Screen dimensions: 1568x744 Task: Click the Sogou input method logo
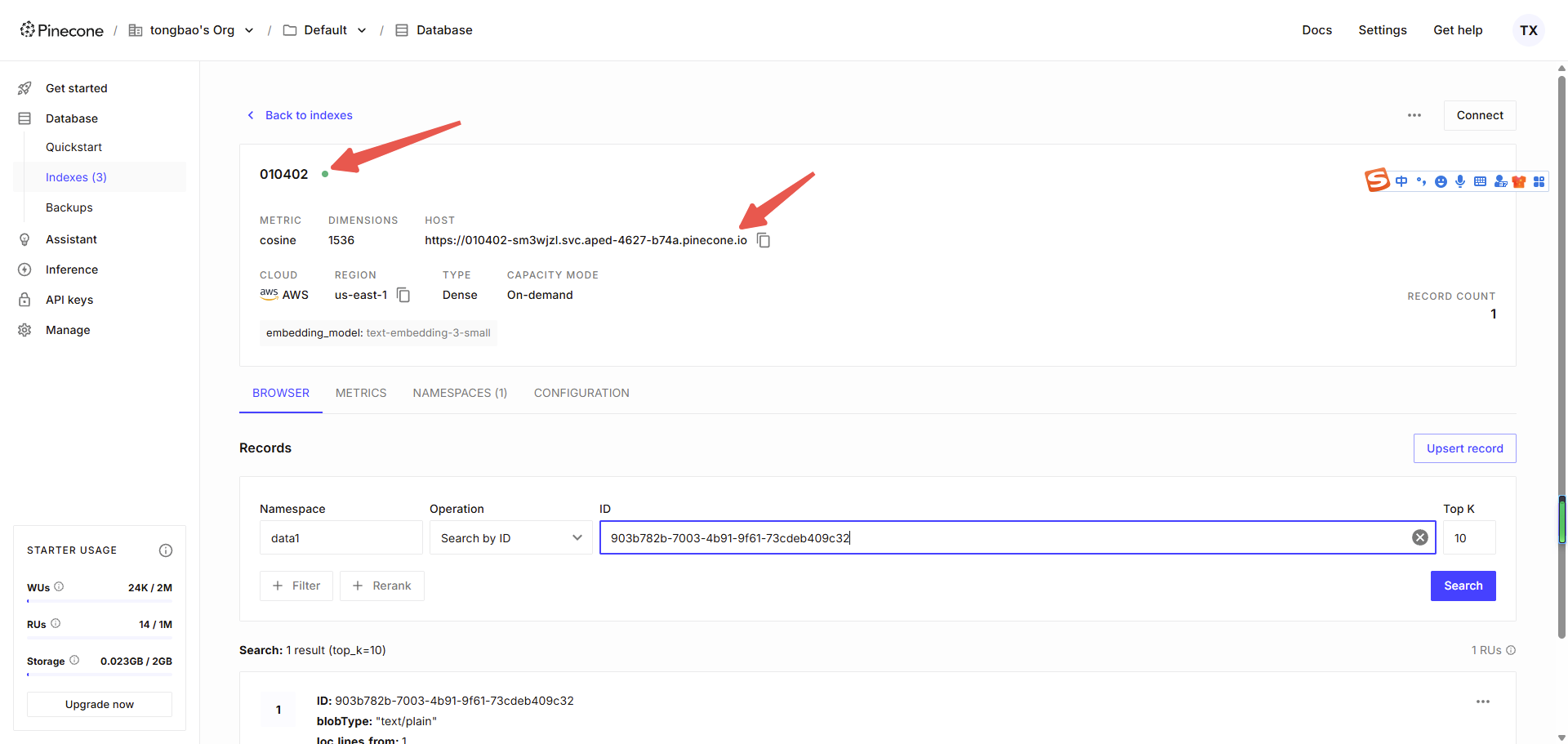(1377, 180)
